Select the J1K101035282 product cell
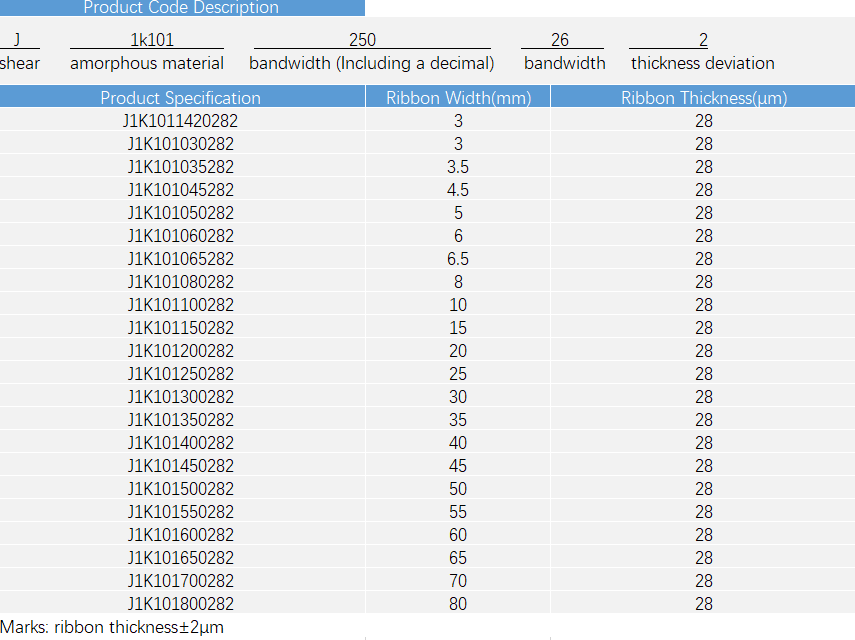The height and width of the screenshot is (640, 855). pos(181,167)
